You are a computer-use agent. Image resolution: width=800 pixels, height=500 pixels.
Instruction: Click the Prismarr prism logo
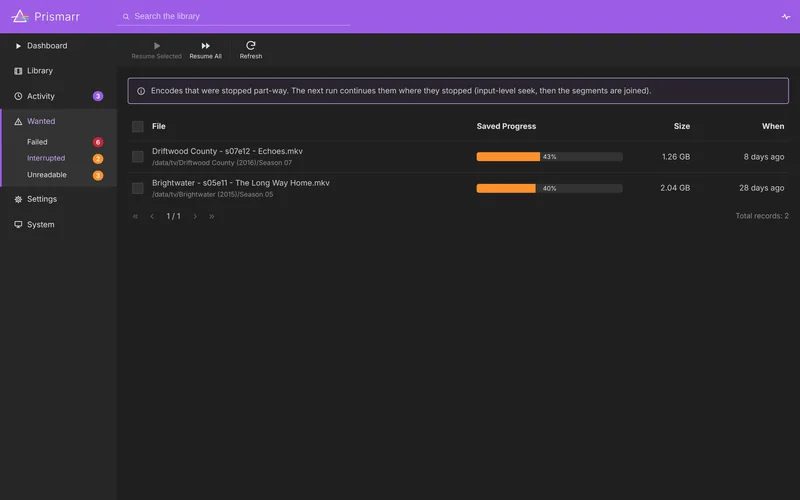20,16
